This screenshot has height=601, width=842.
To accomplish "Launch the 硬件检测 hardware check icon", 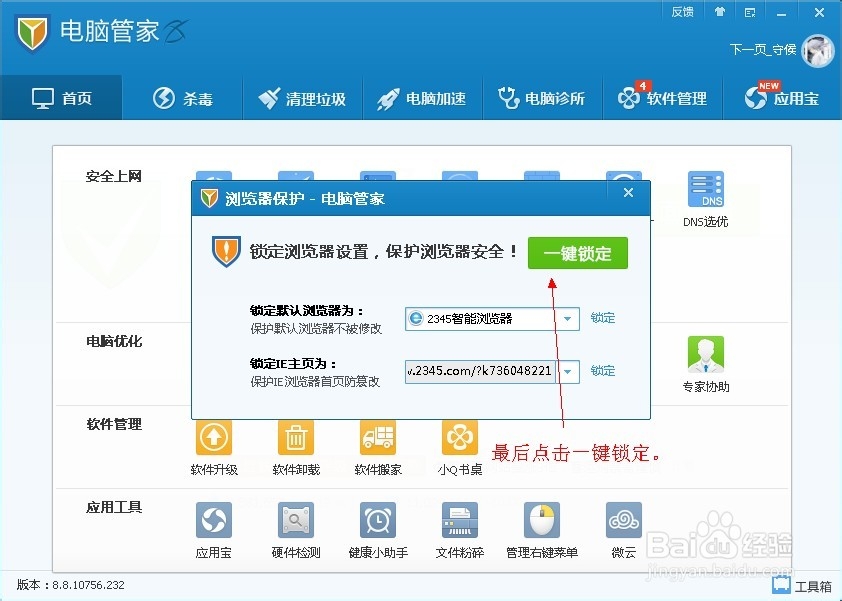I will tap(296, 520).
